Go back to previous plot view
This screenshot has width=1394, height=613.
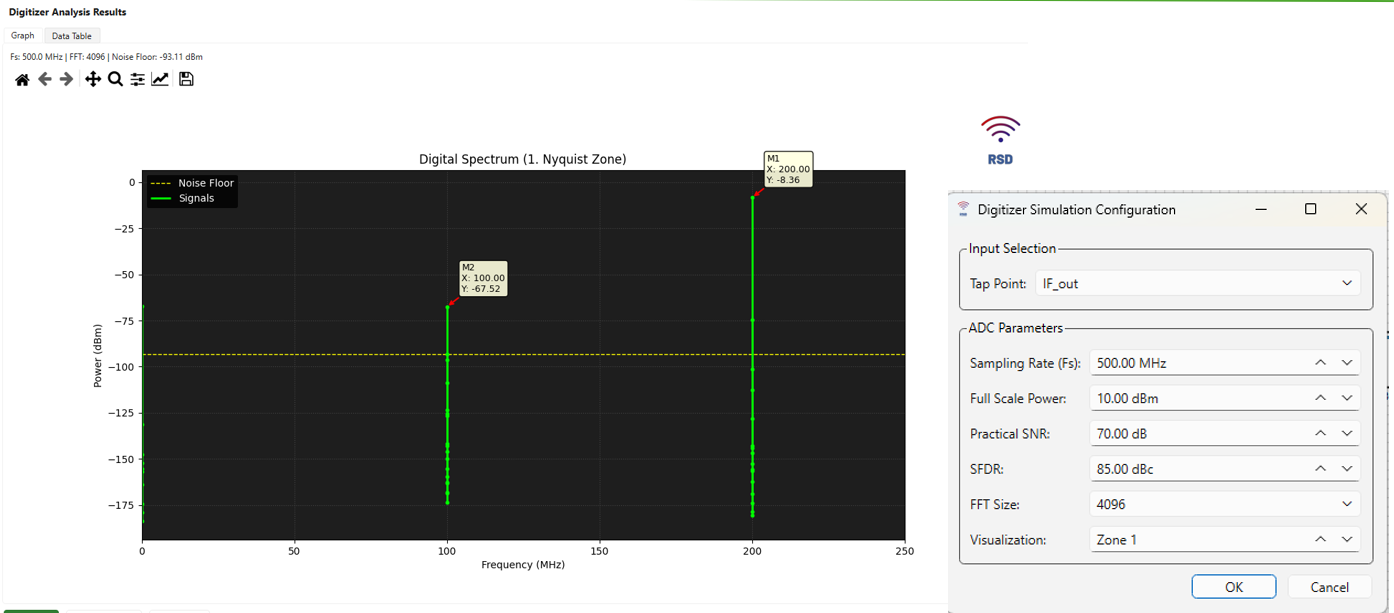(45, 79)
